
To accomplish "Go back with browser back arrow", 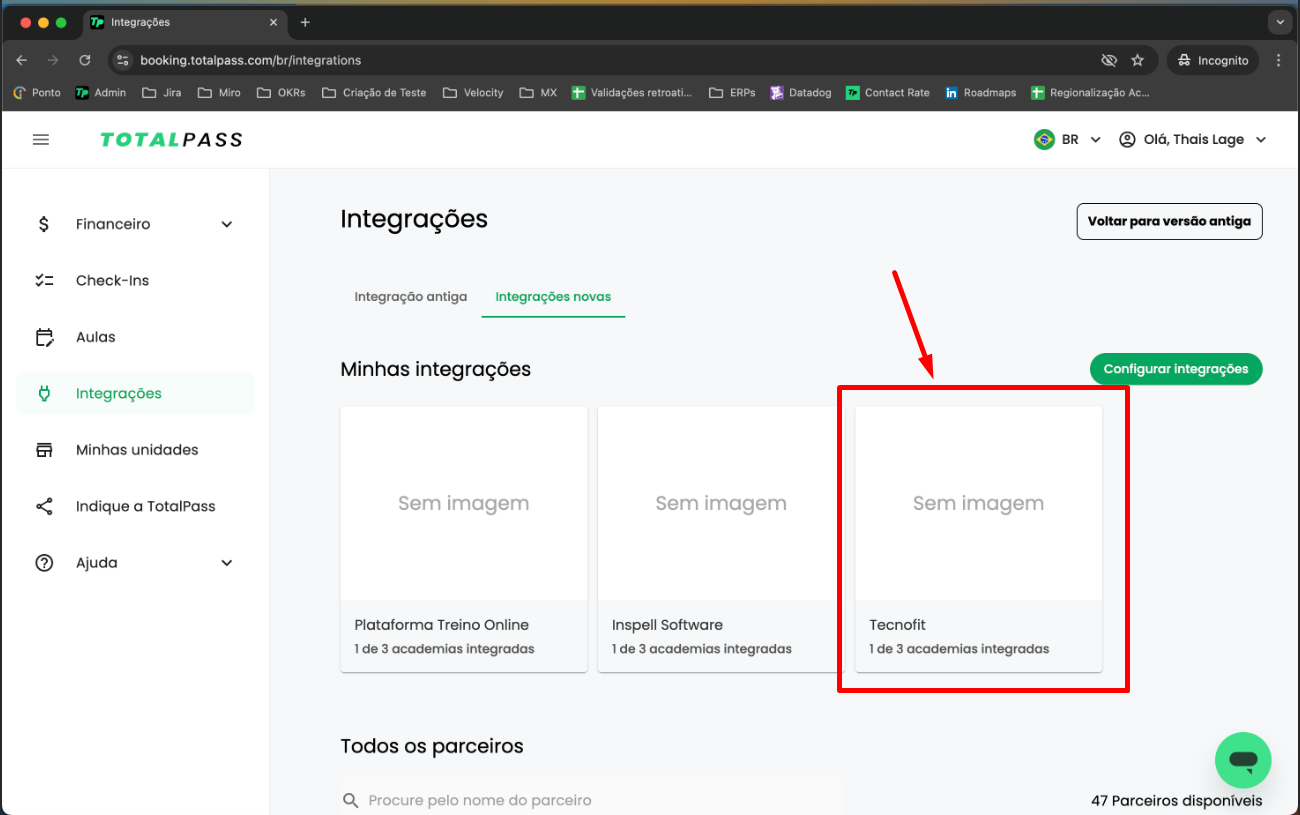I will coord(22,60).
